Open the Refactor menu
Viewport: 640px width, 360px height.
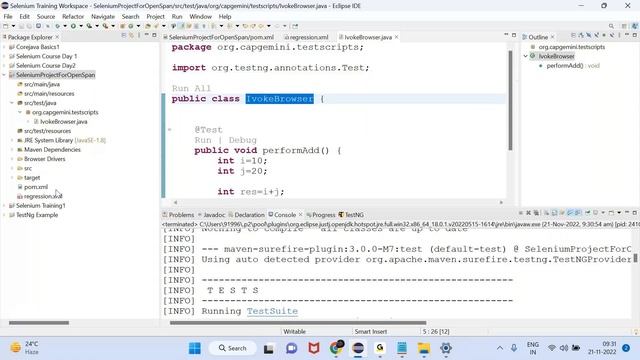point(73,16)
